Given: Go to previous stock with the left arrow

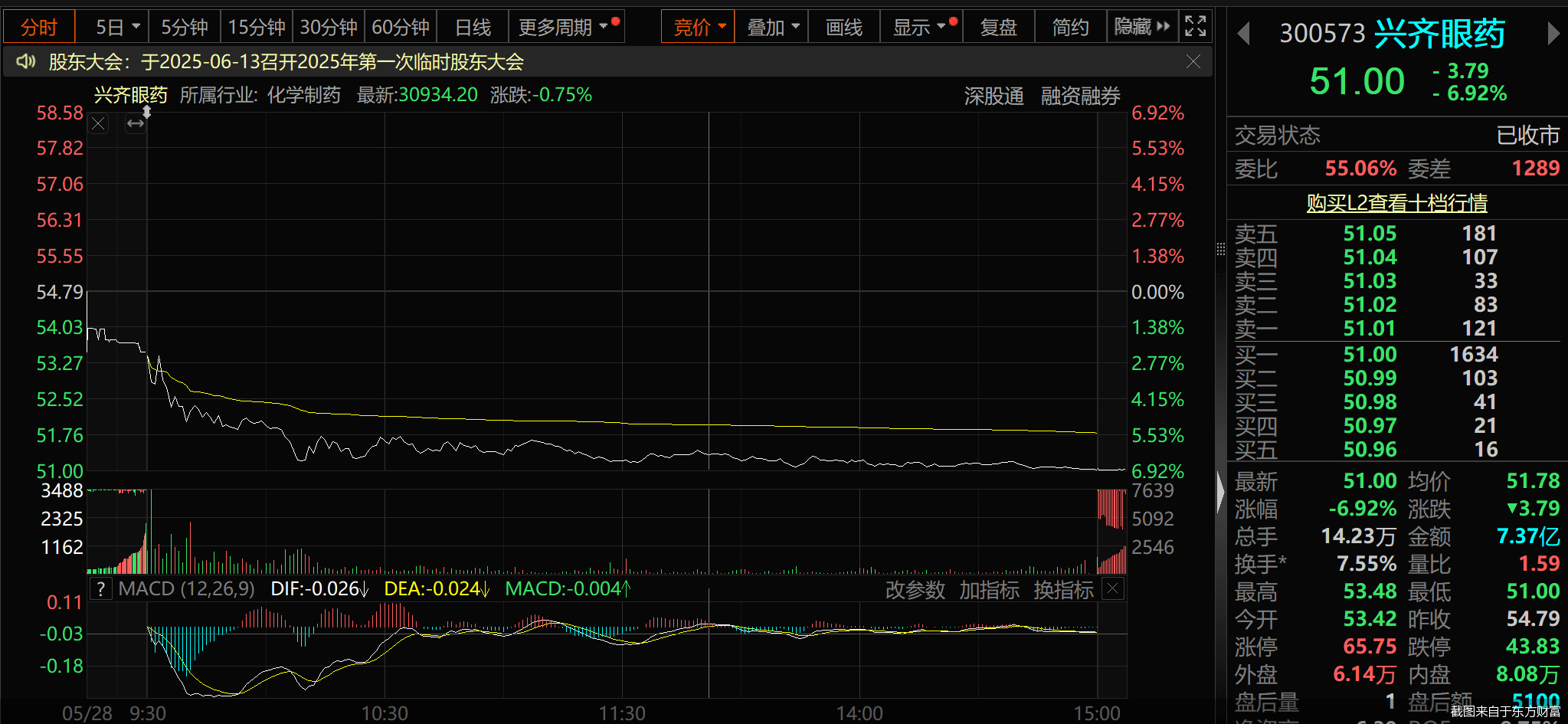Looking at the screenshot, I should 1244,33.
